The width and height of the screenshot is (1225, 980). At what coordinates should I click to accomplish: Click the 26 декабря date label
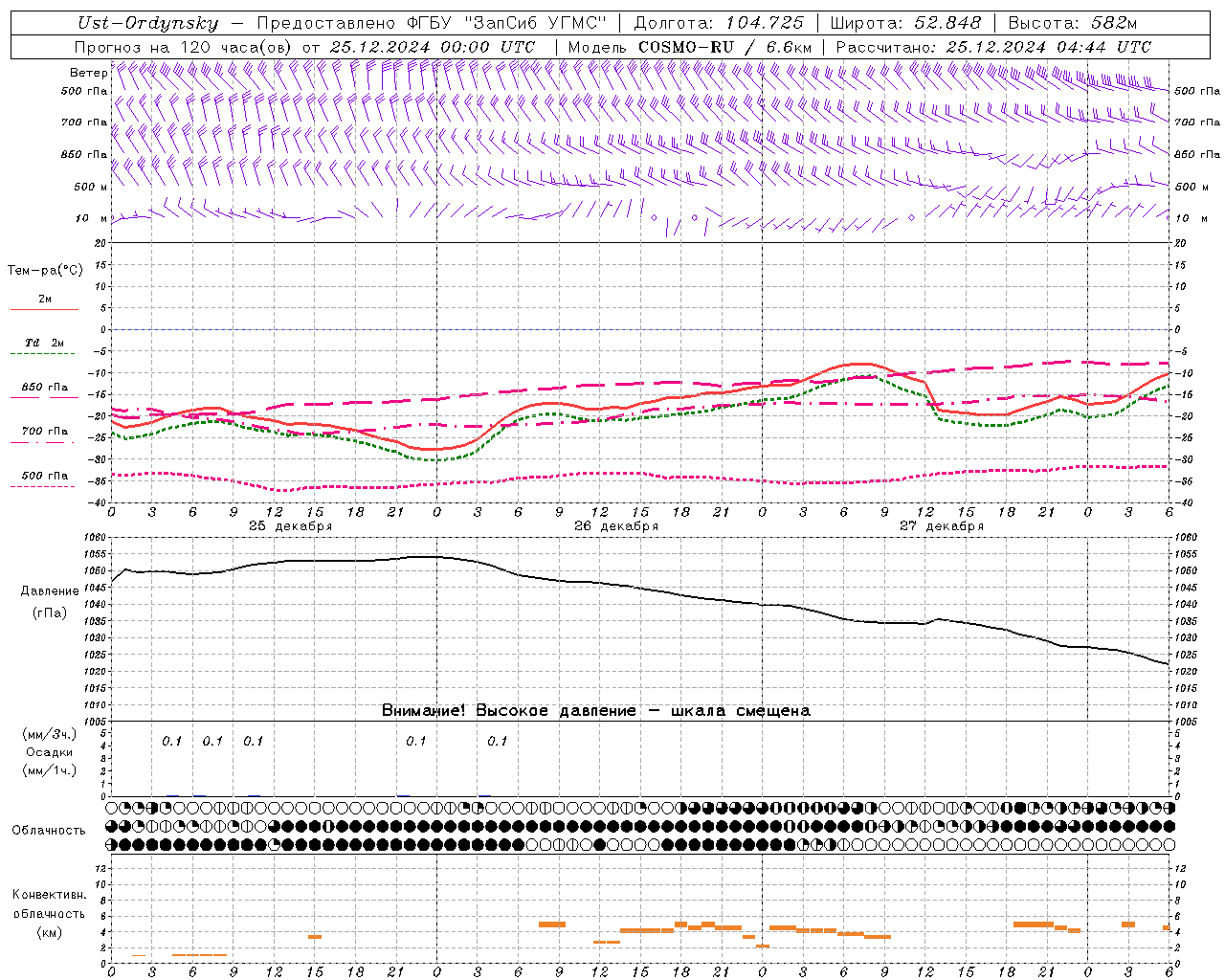[x=616, y=526]
